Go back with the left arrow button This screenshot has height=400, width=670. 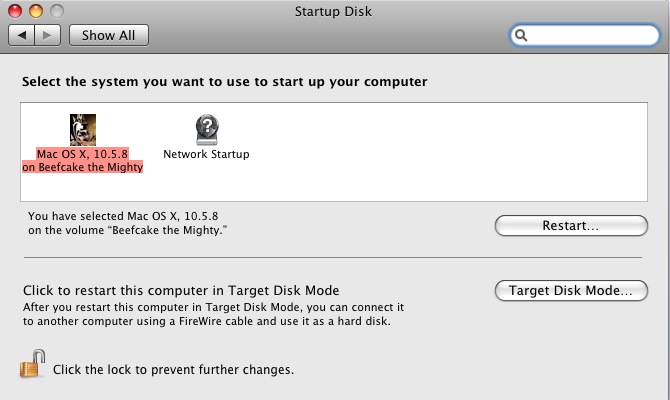21,35
